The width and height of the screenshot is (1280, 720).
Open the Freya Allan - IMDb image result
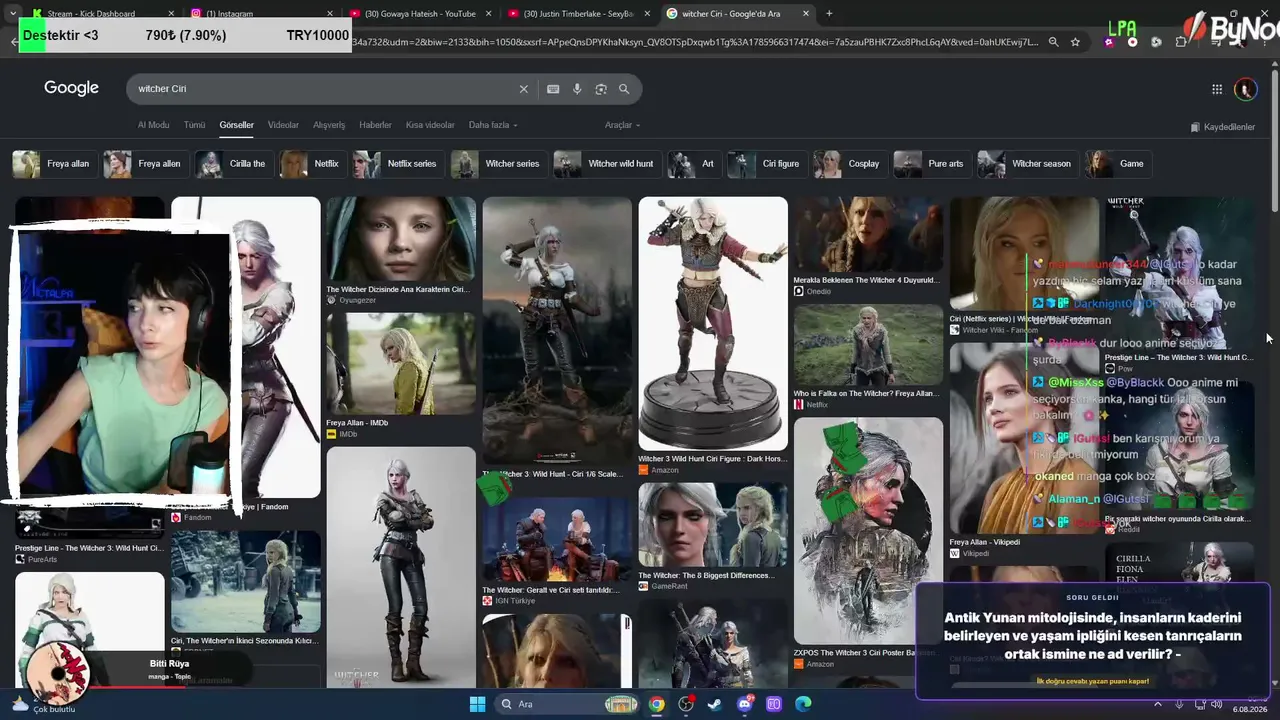click(x=401, y=364)
